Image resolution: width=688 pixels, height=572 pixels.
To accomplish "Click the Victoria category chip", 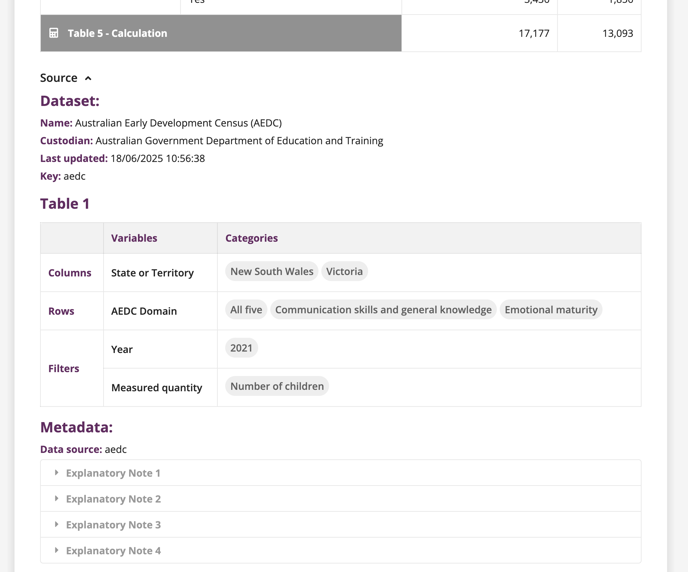I will point(344,272).
